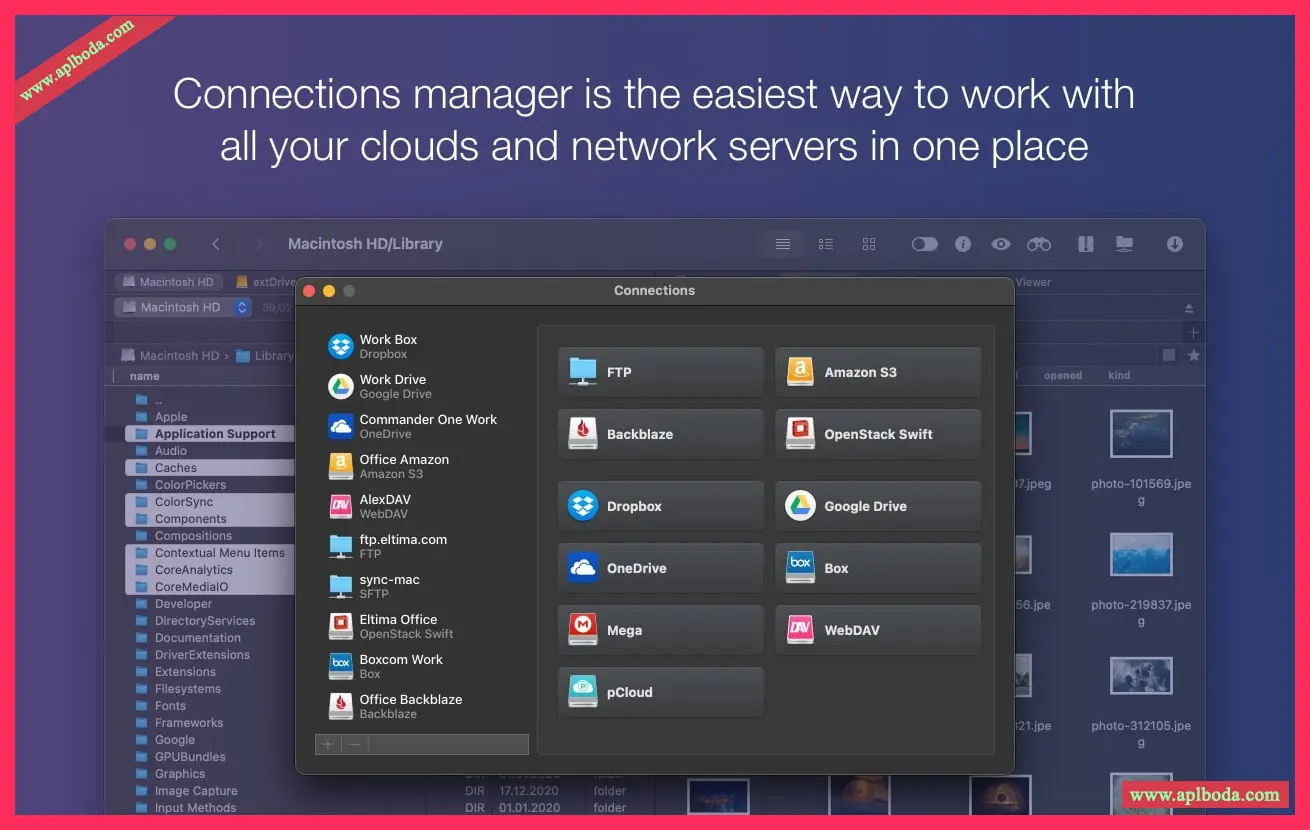The height and width of the screenshot is (830, 1310).
Task: Toggle the hidden files switch
Action: coord(924,244)
